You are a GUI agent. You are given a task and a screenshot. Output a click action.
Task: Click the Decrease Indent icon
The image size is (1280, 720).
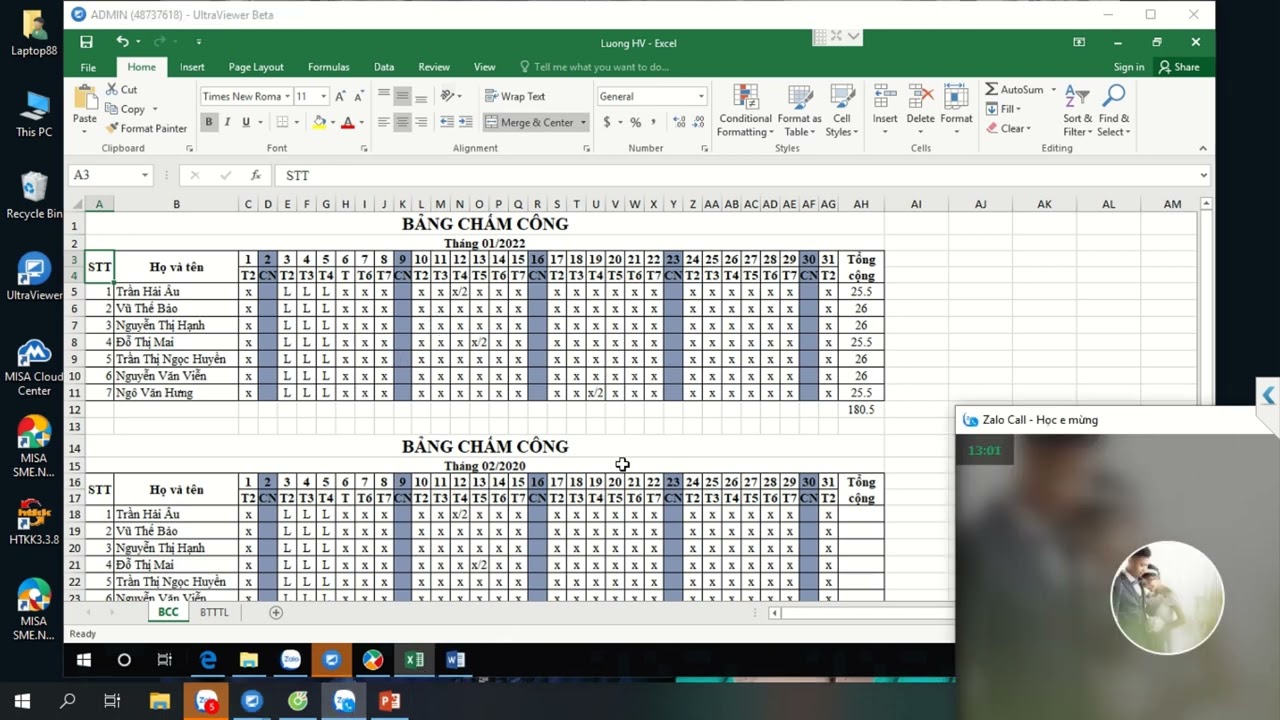(447, 122)
